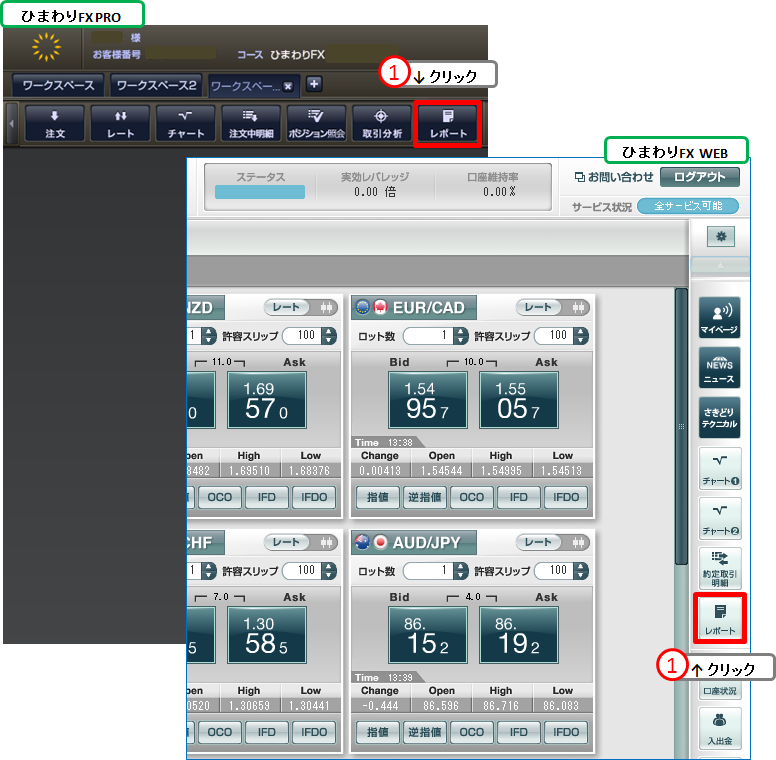Click IFD button on the NZD panel
This screenshot has width=776, height=760.
click(267, 497)
